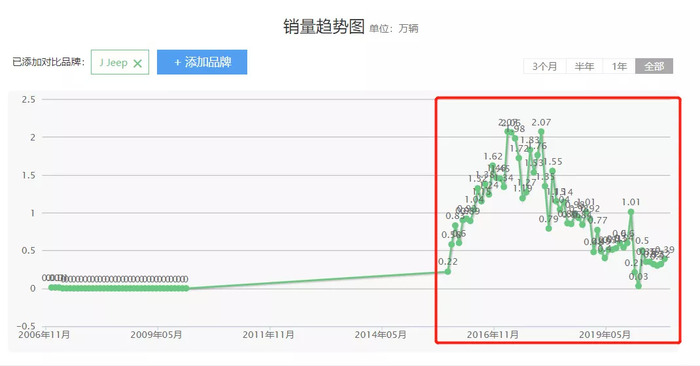Click the 0.22 data point marker
Screen dimensions: 700x366
(448, 271)
